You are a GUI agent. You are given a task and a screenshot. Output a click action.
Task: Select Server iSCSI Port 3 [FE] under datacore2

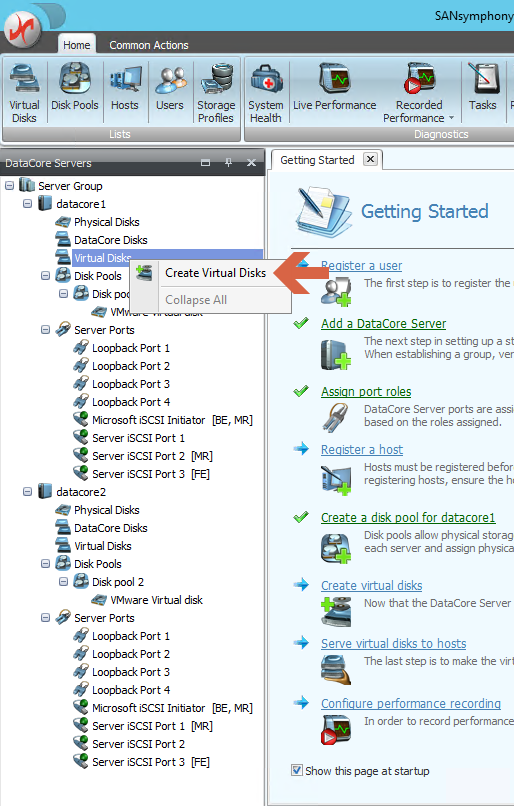point(151,762)
